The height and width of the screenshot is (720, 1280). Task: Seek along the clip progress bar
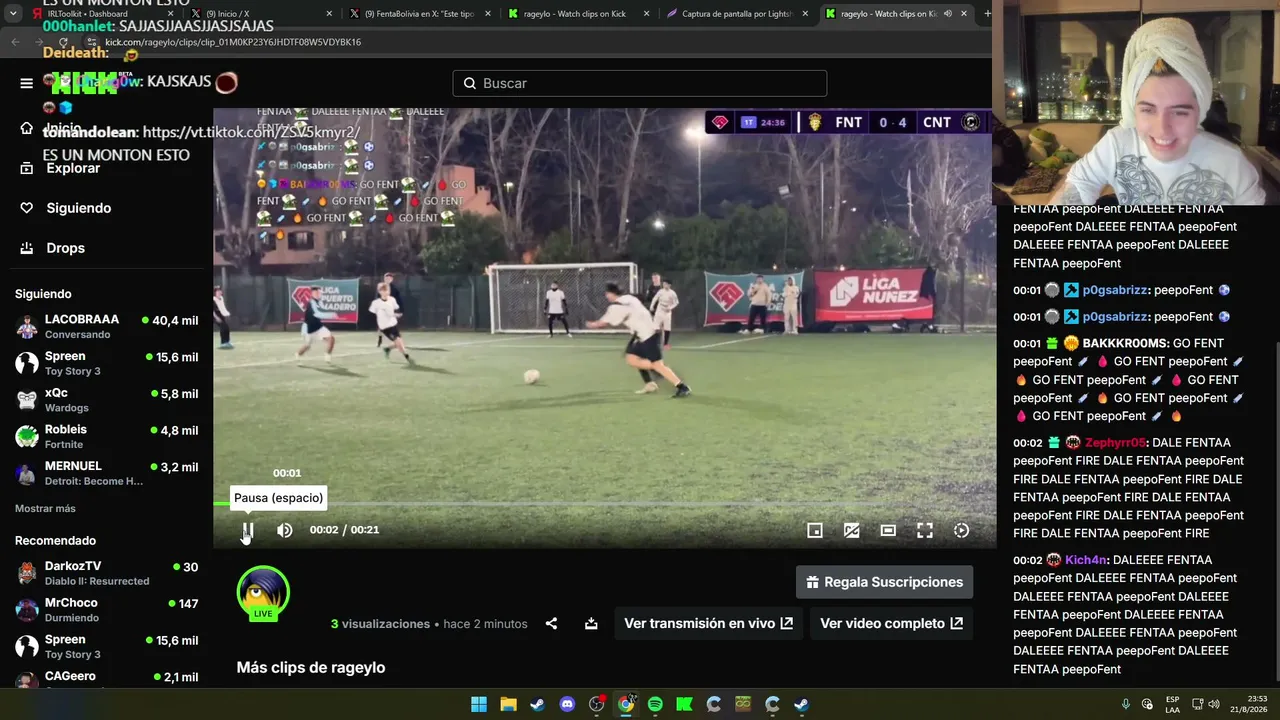(x=605, y=503)
